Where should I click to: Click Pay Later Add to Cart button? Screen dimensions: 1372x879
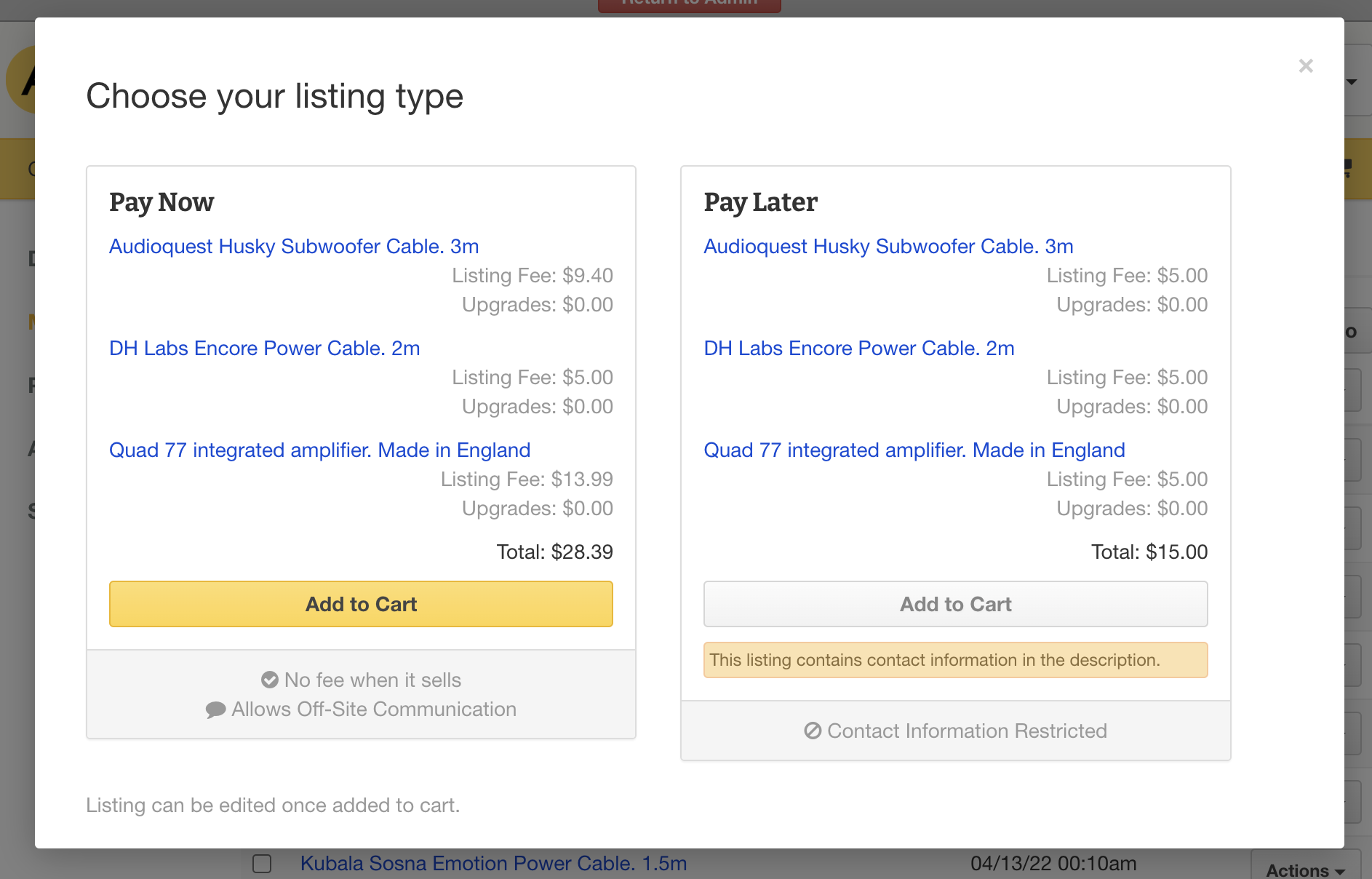955,604
